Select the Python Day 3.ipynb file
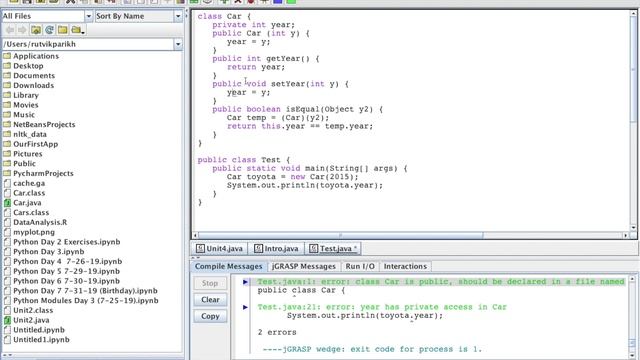This screenshot has height=360, width=640. 49,252
